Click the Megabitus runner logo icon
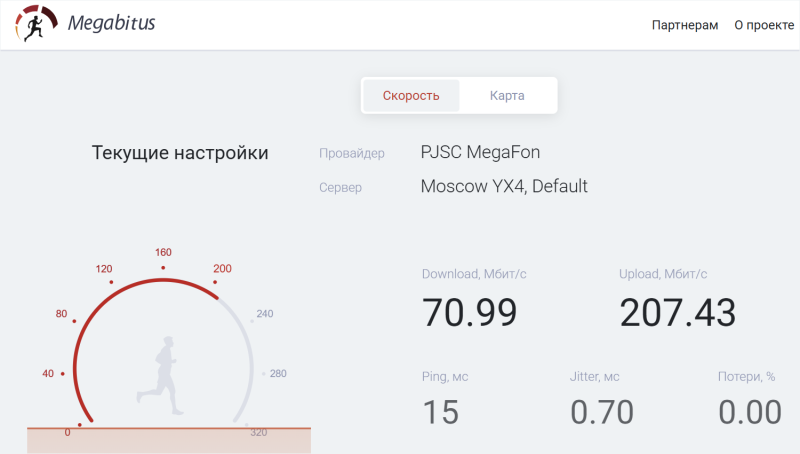 pos(35,24)
